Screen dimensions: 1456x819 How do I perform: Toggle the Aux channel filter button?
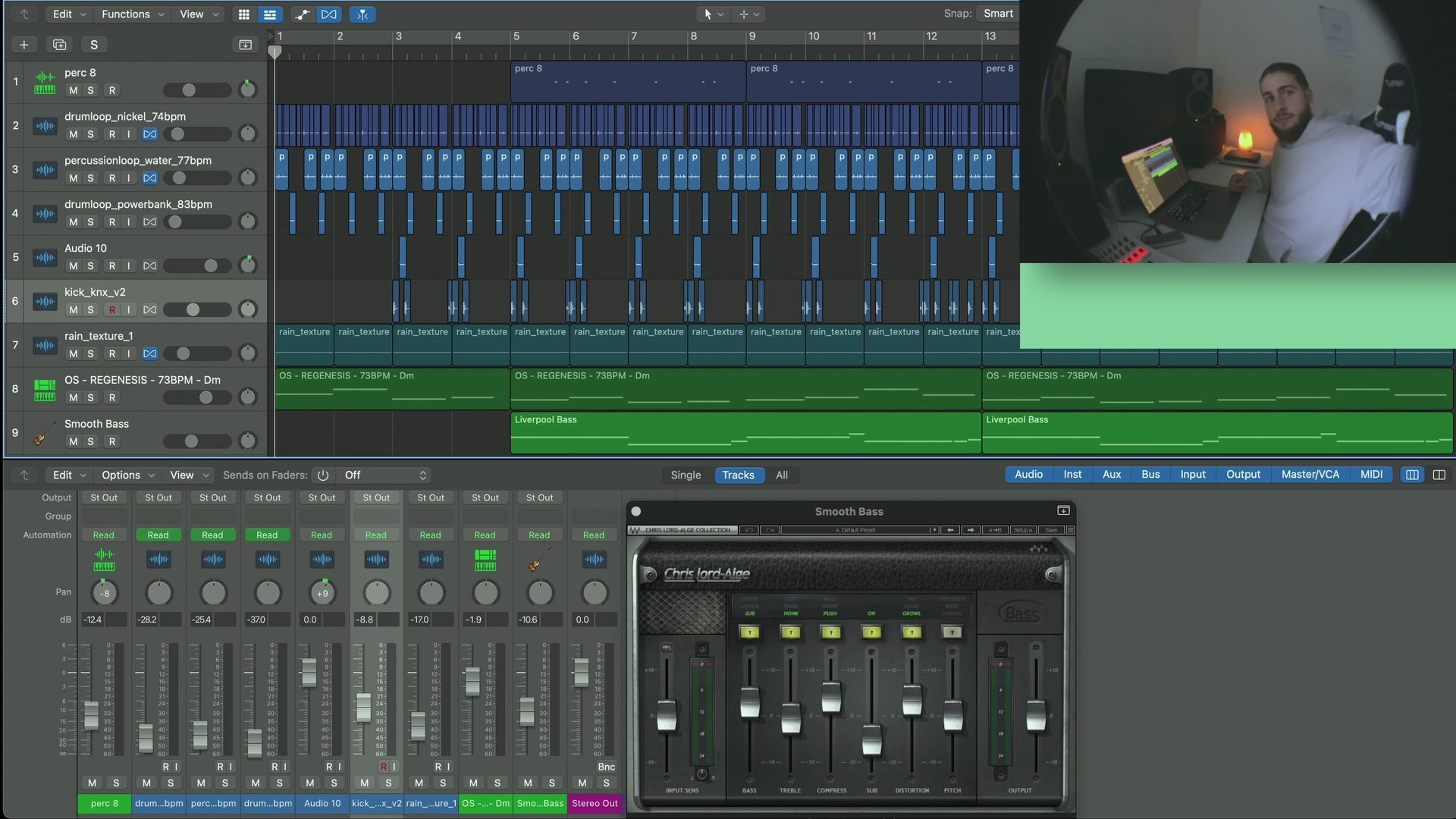1112,475
